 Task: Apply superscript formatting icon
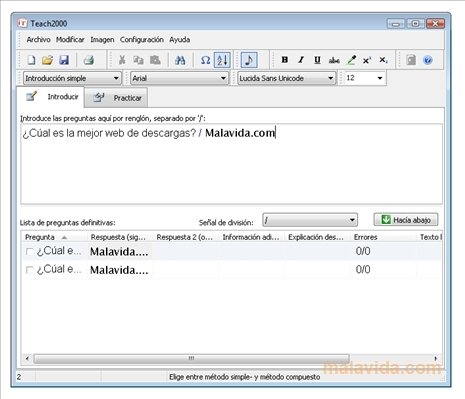[x=367, y=60]
